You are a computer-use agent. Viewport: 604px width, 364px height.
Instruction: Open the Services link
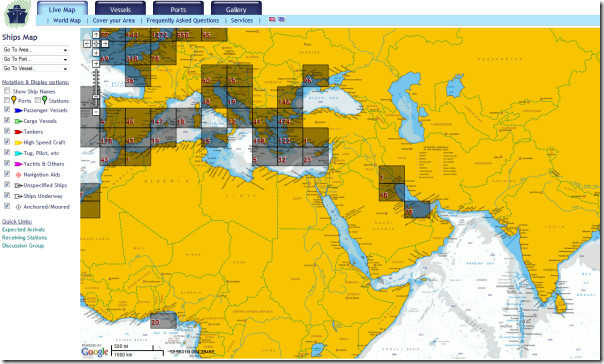tap(242, 20)
